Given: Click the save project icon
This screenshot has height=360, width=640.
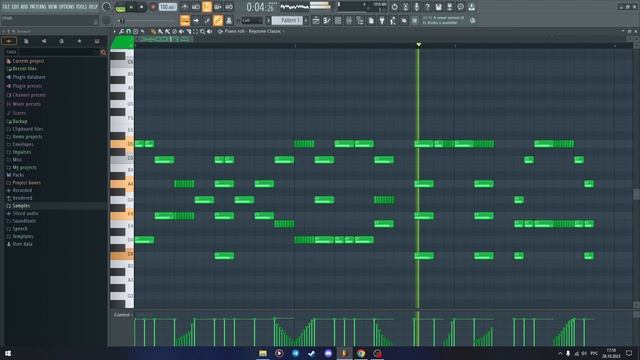Looking at the screenshot, I should [x=438, y=7].
